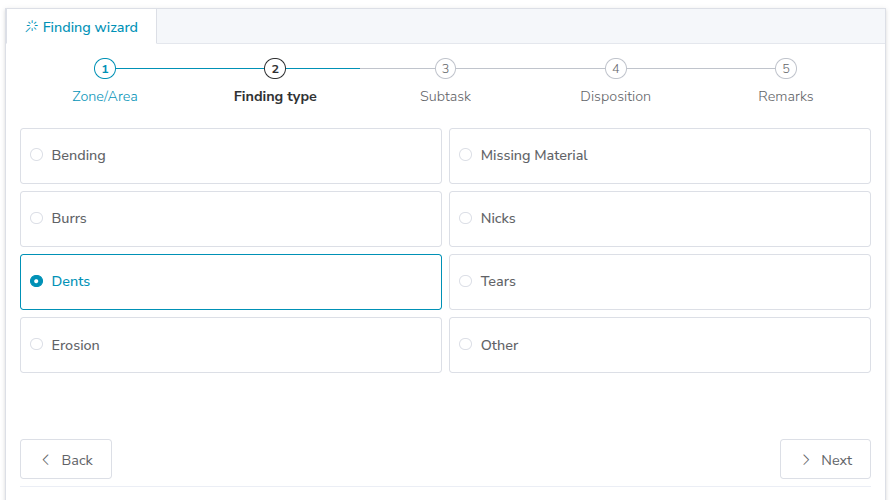Click the step 4 circle icon

(x=616, y=69)
